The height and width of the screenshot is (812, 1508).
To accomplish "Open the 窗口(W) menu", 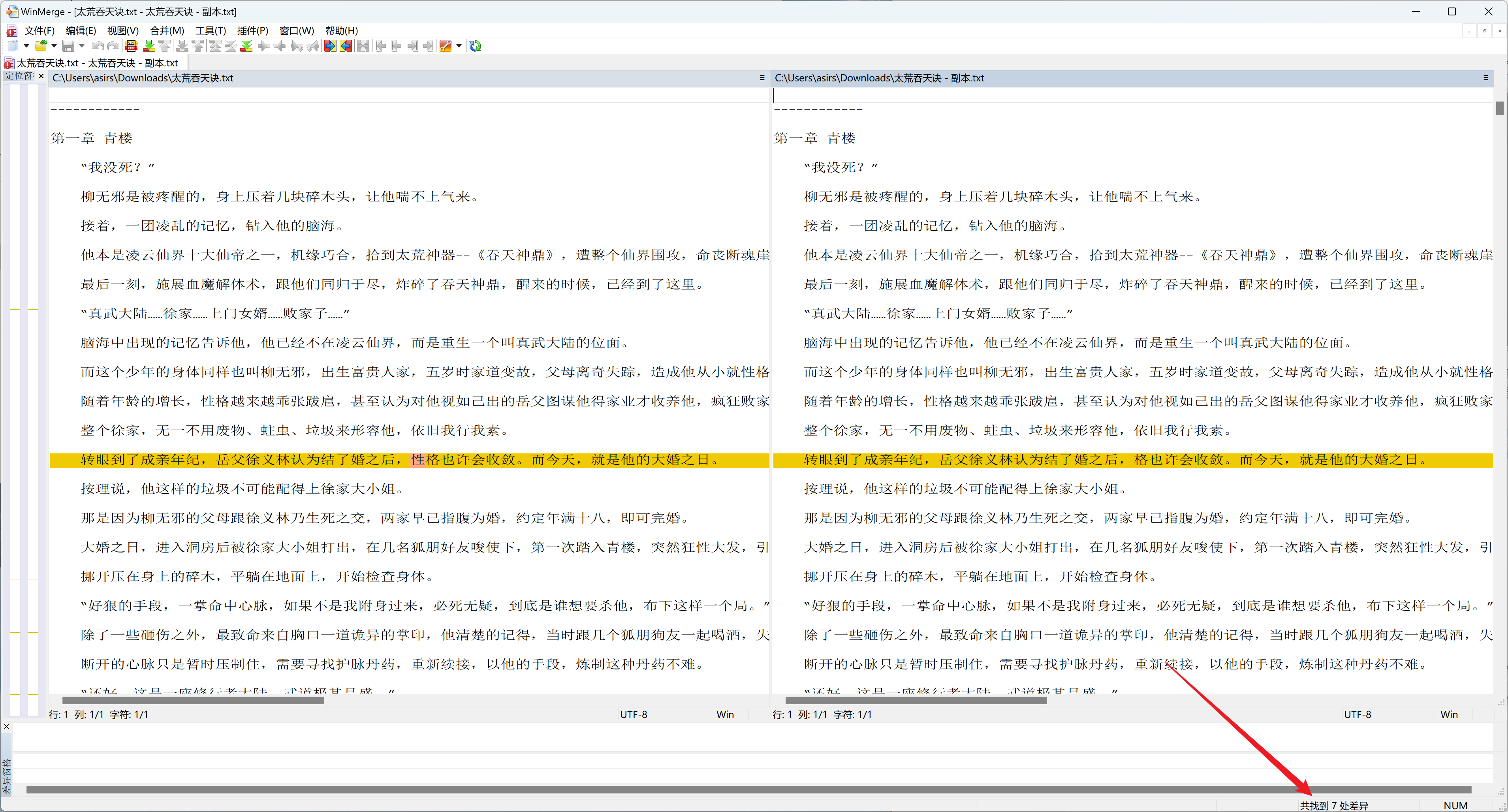I will tap(297, 30).
